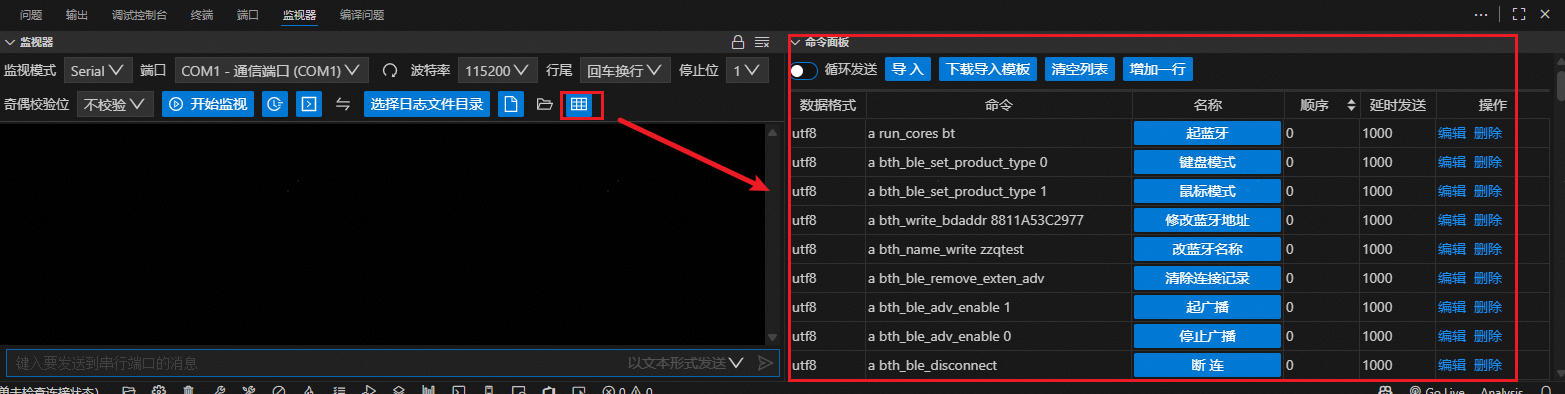Refresh the serial port list
The width and height of the screenshot is (1565, 394).
391,71
